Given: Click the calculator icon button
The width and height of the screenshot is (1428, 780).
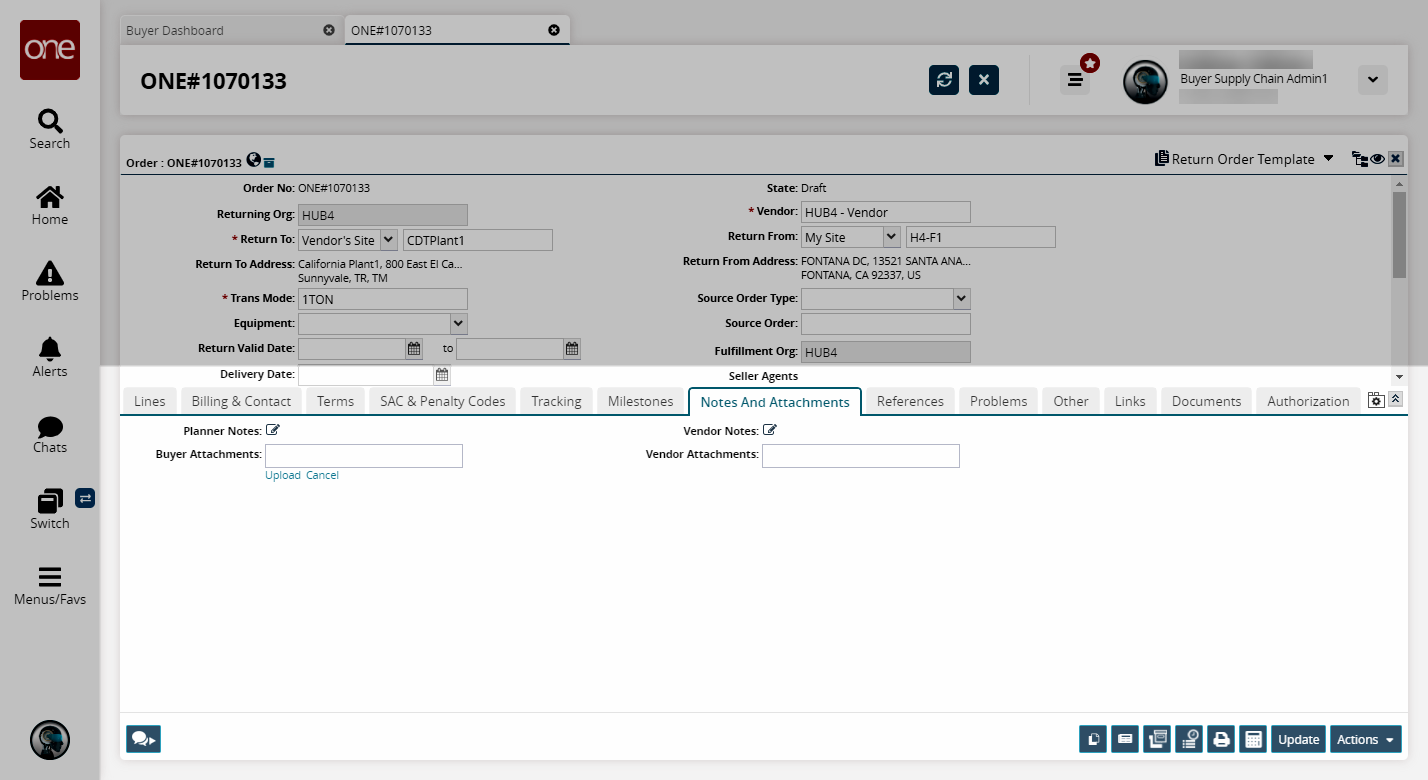Looking at the screenshot, I should pyautogui.click(x=1252, y=740).
